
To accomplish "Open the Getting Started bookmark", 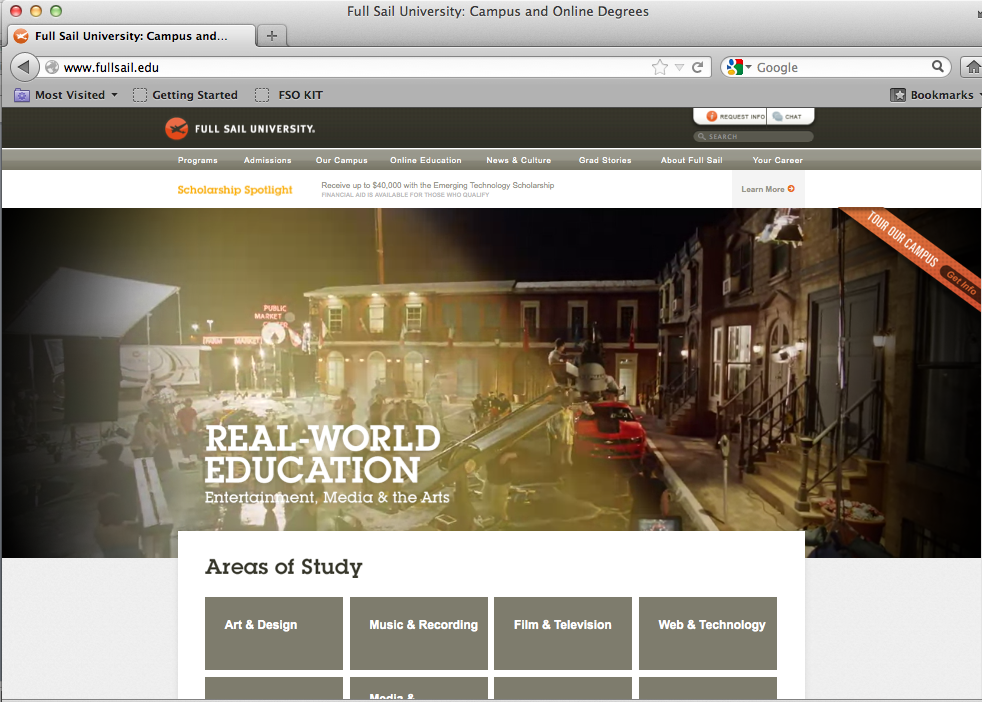I will pos(185,95).
